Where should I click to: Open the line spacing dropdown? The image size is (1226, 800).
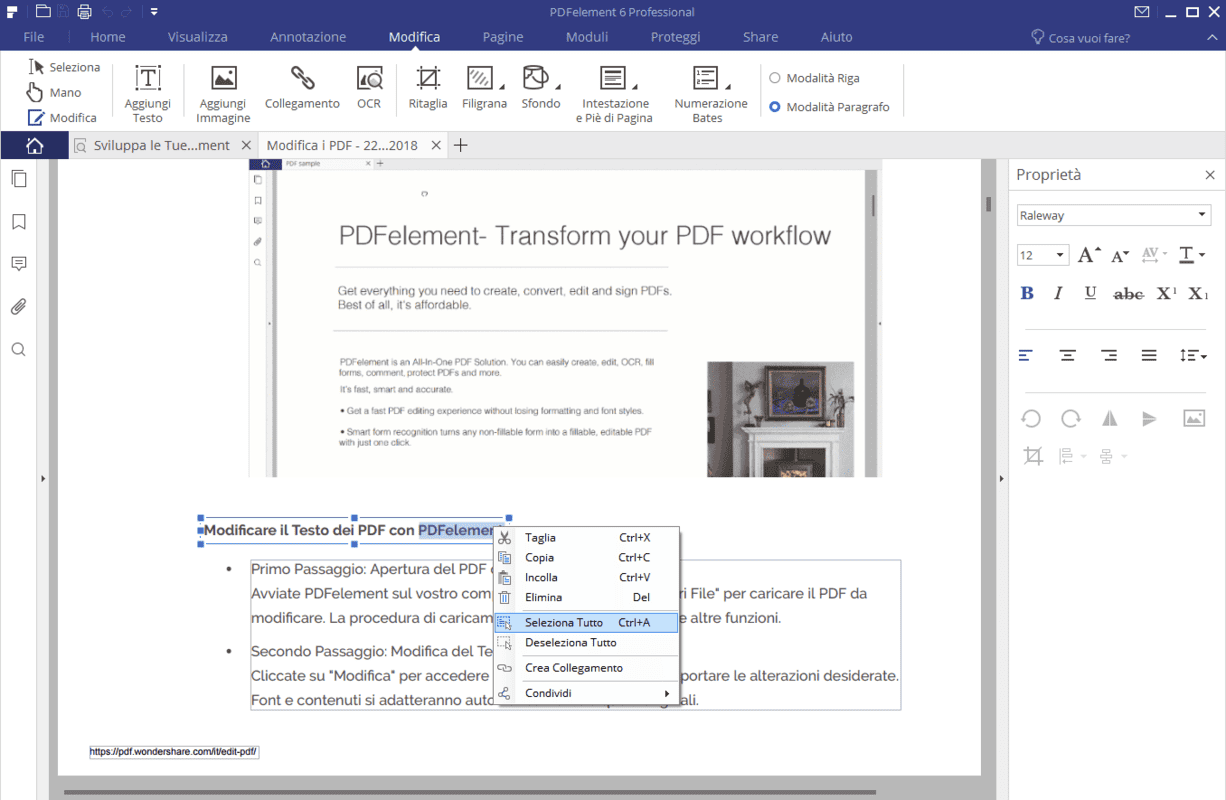coord(1194,355)
